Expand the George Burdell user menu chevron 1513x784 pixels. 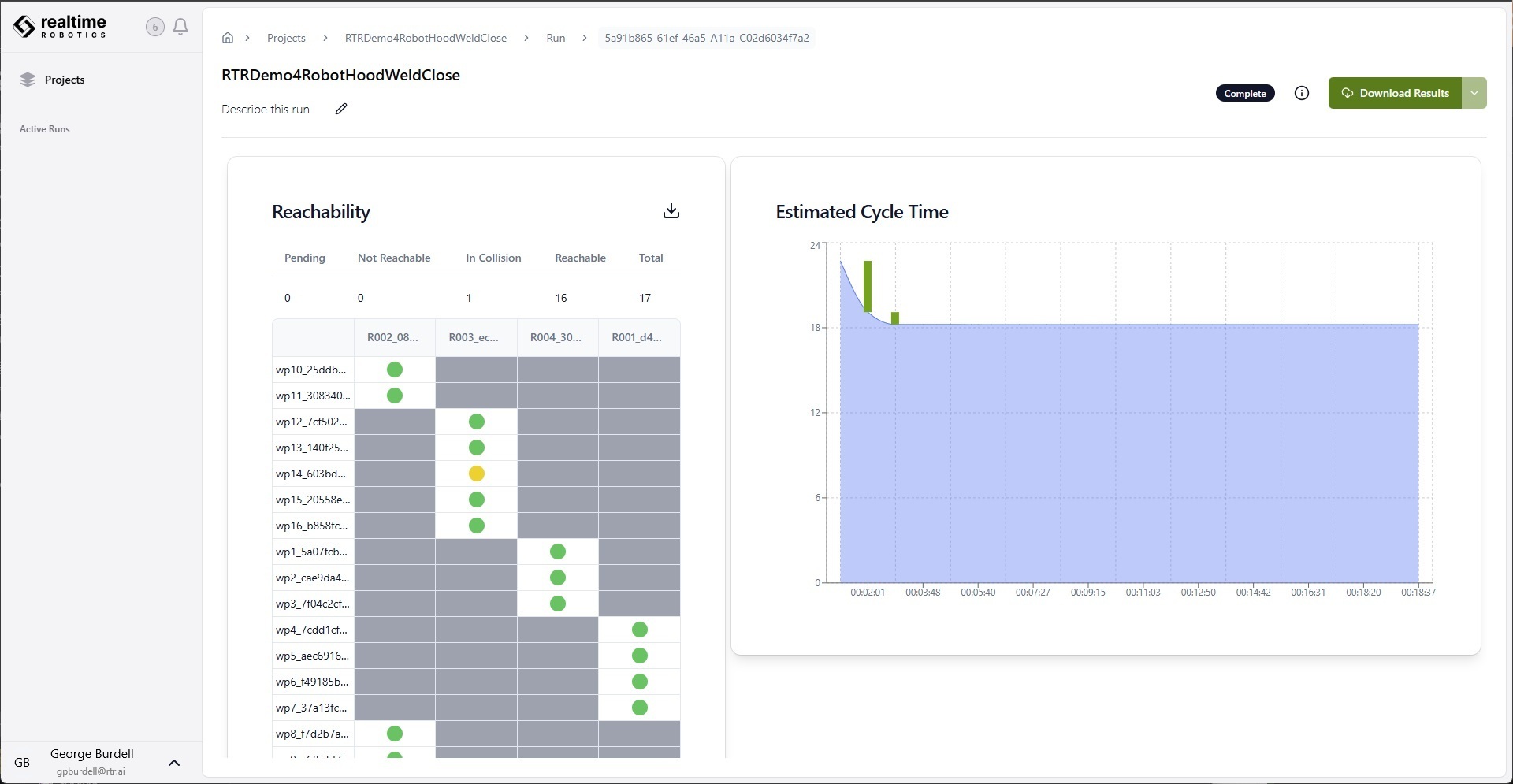(x=174, y=762)
